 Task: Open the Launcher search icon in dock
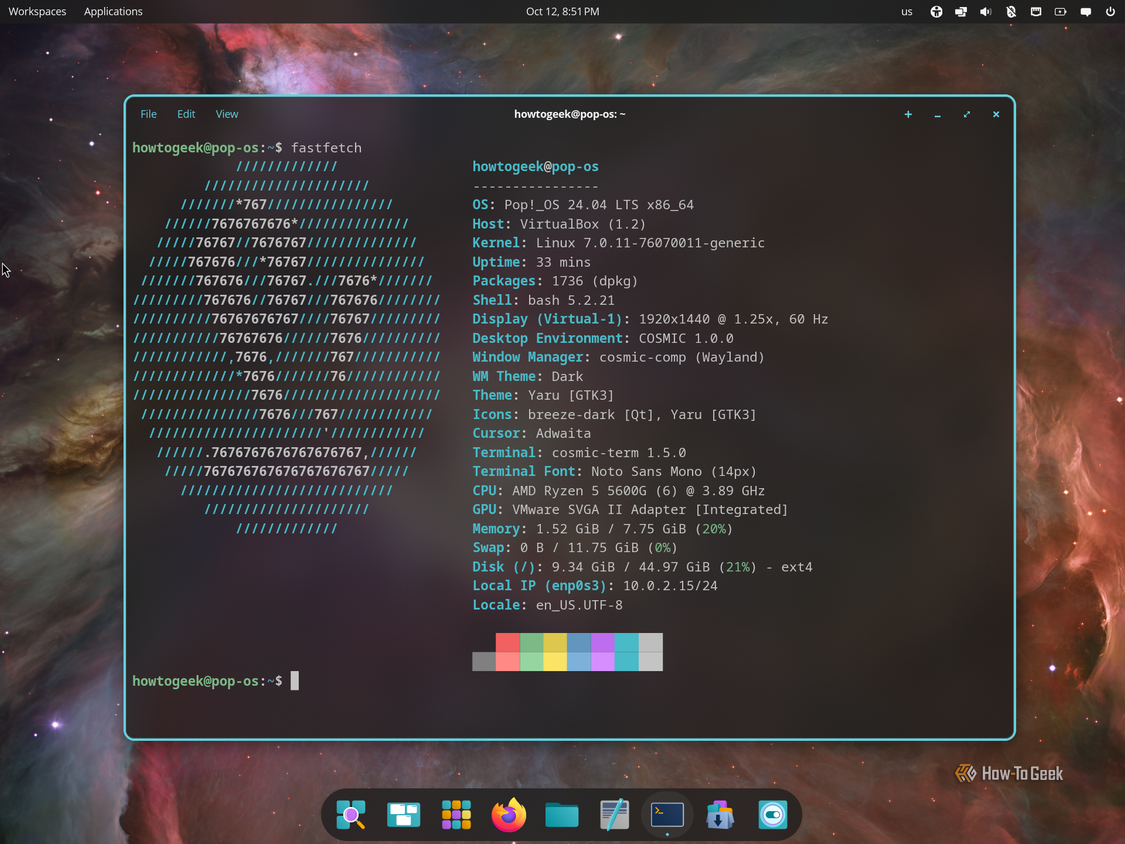click(351, 815)
